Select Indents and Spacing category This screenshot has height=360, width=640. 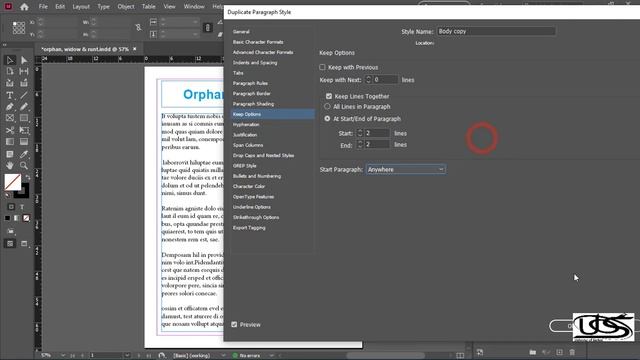pyautogui.click(x=255, y=63)
